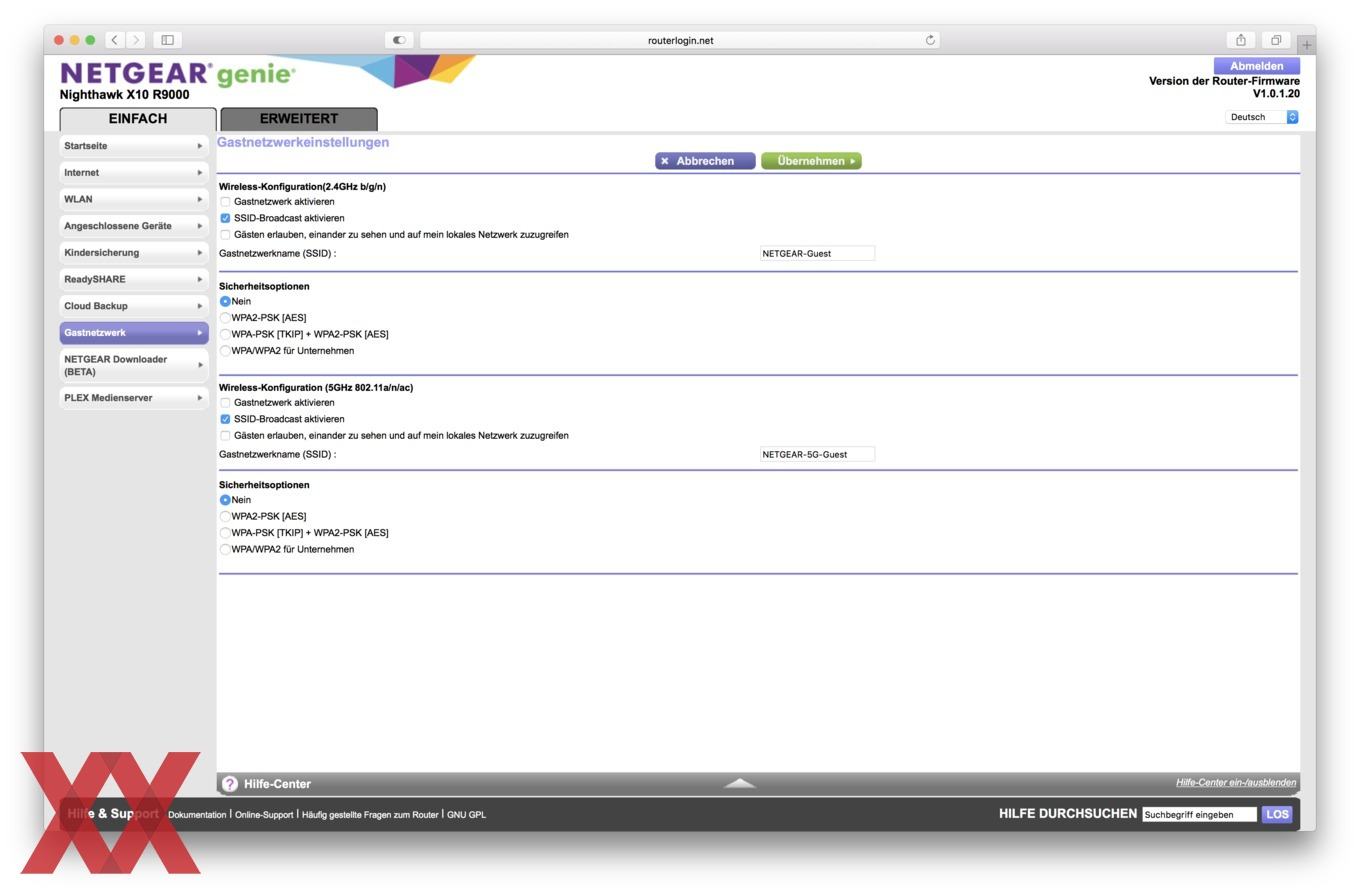Click the V1.0.1.20 firmware version text

pos(1276,94)
